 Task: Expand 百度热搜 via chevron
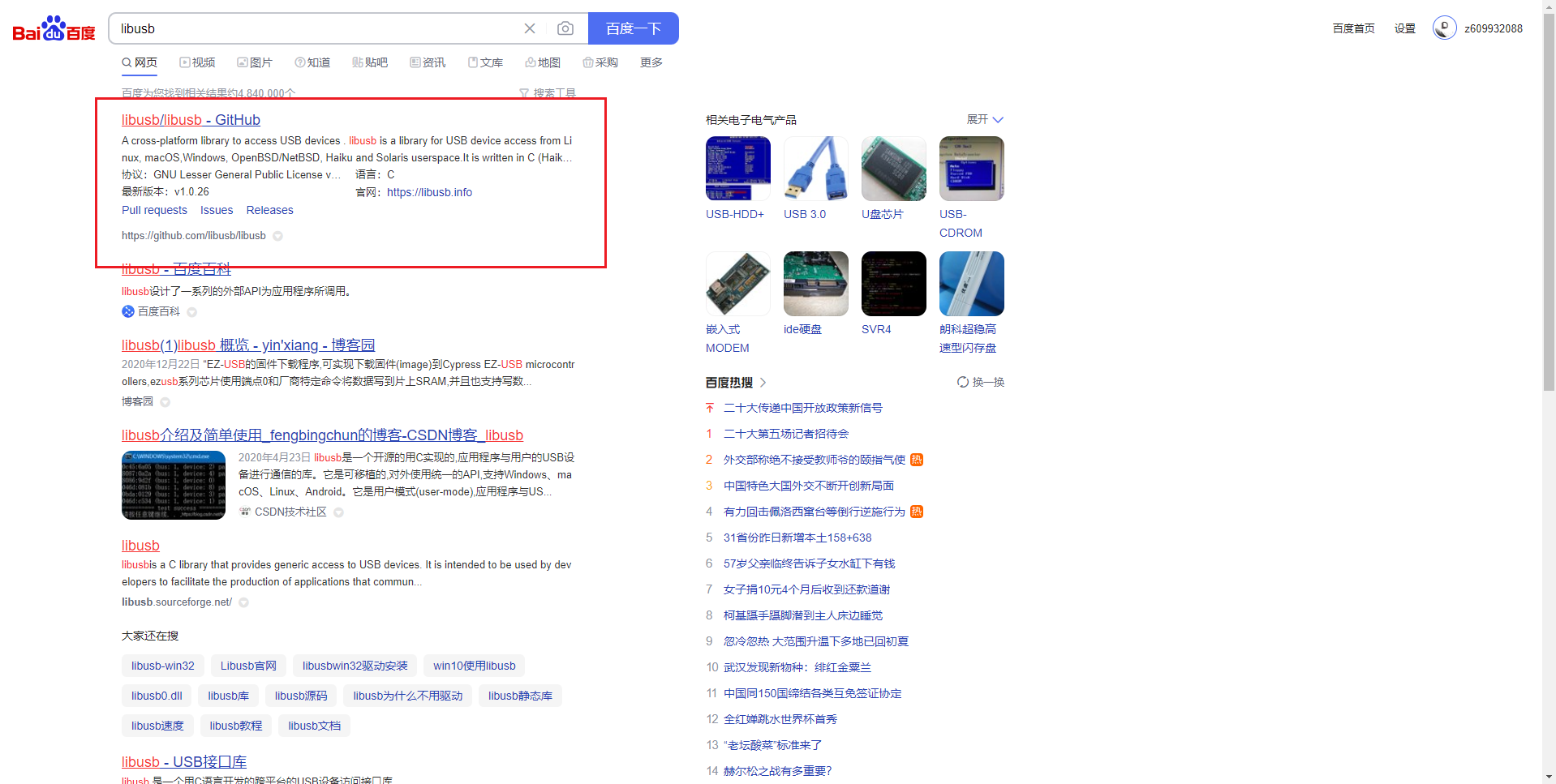click(763, 383)
